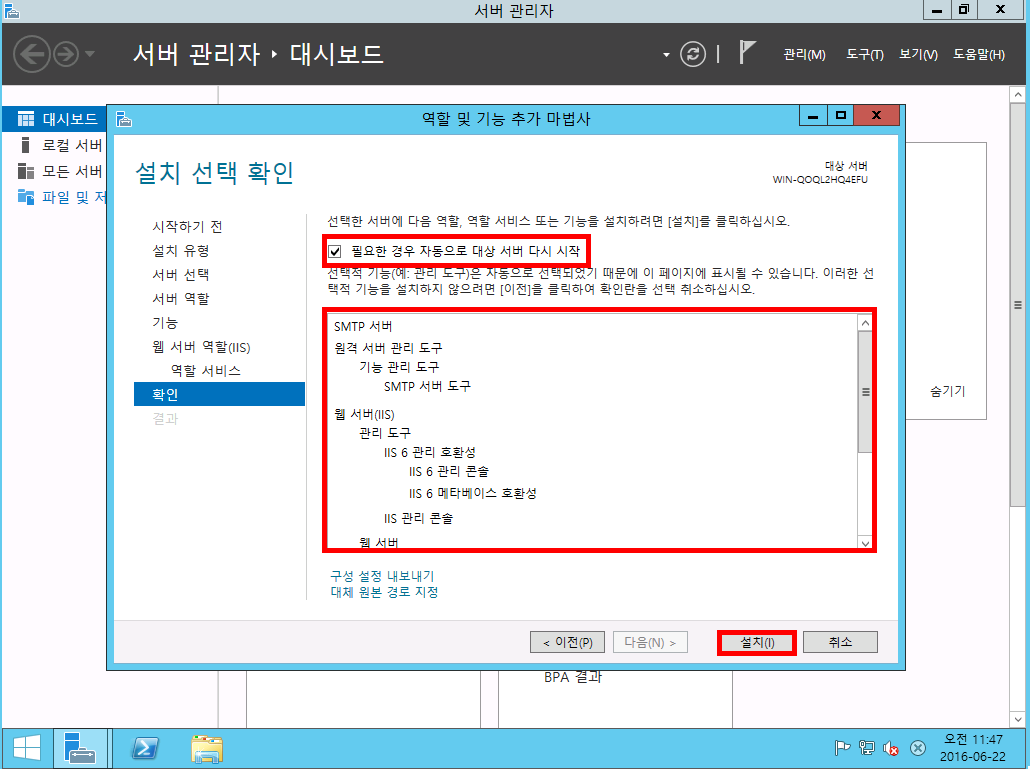Open File Explorer from the taskbar
The height and width of the screenshot is (769, 1030).
tap(207, 749)
